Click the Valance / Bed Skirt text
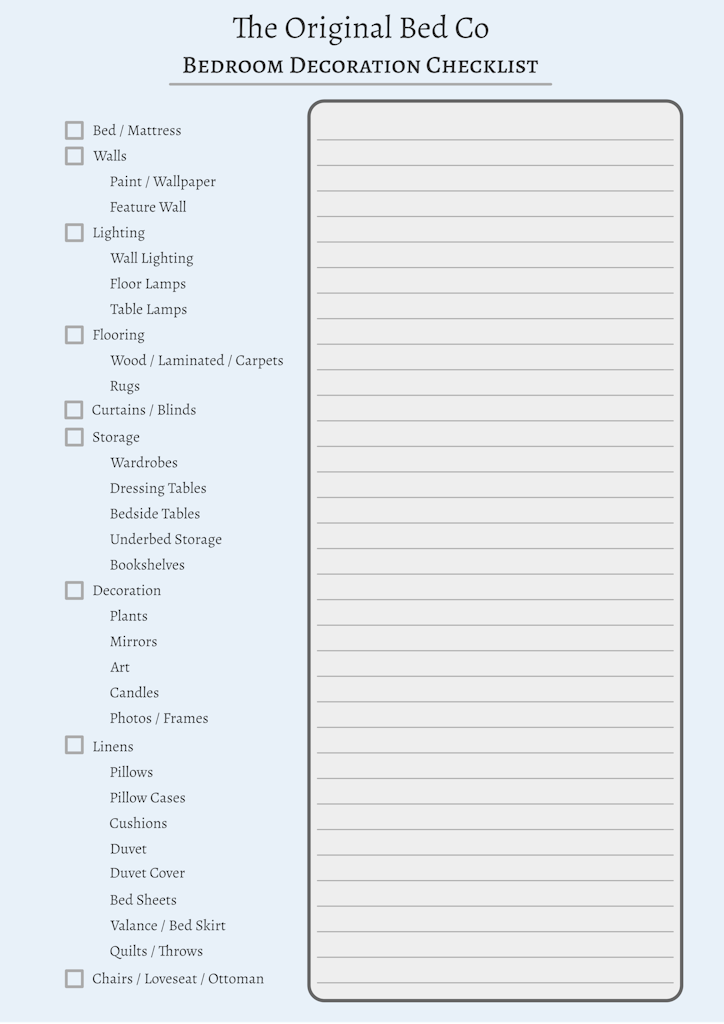724x1024 pixels. 168,926
